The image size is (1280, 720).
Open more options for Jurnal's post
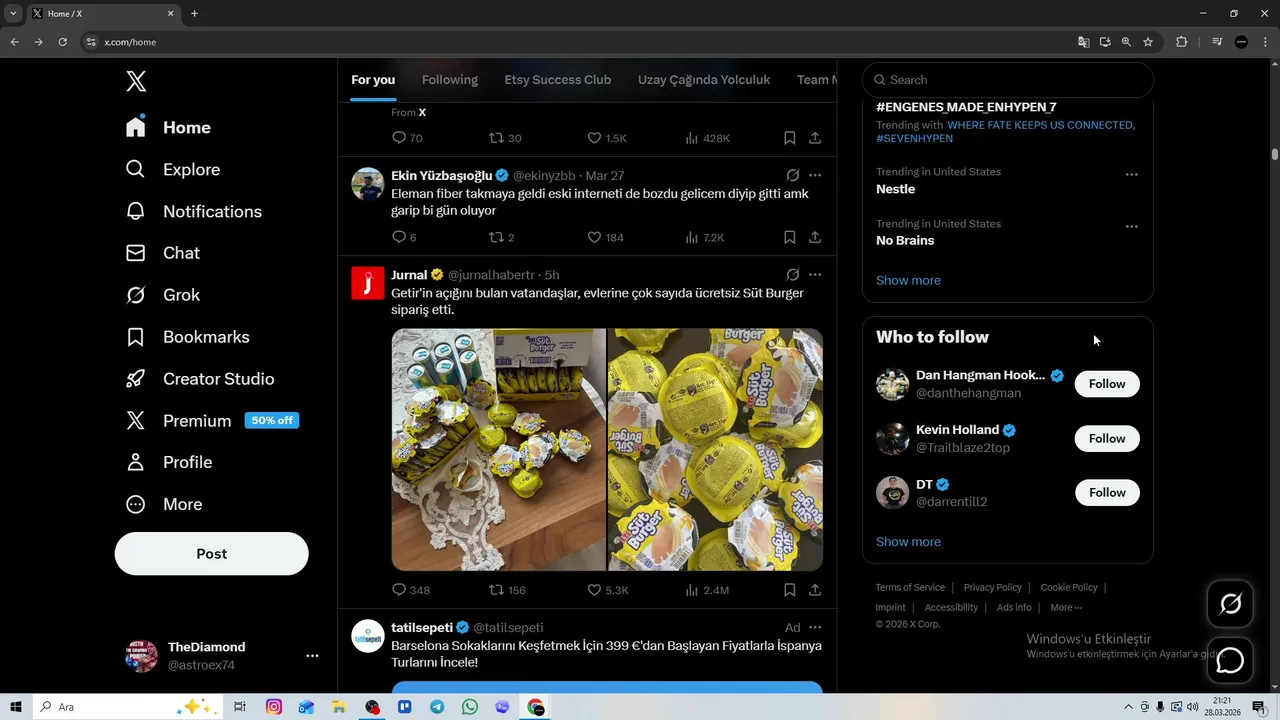point(815,275)
